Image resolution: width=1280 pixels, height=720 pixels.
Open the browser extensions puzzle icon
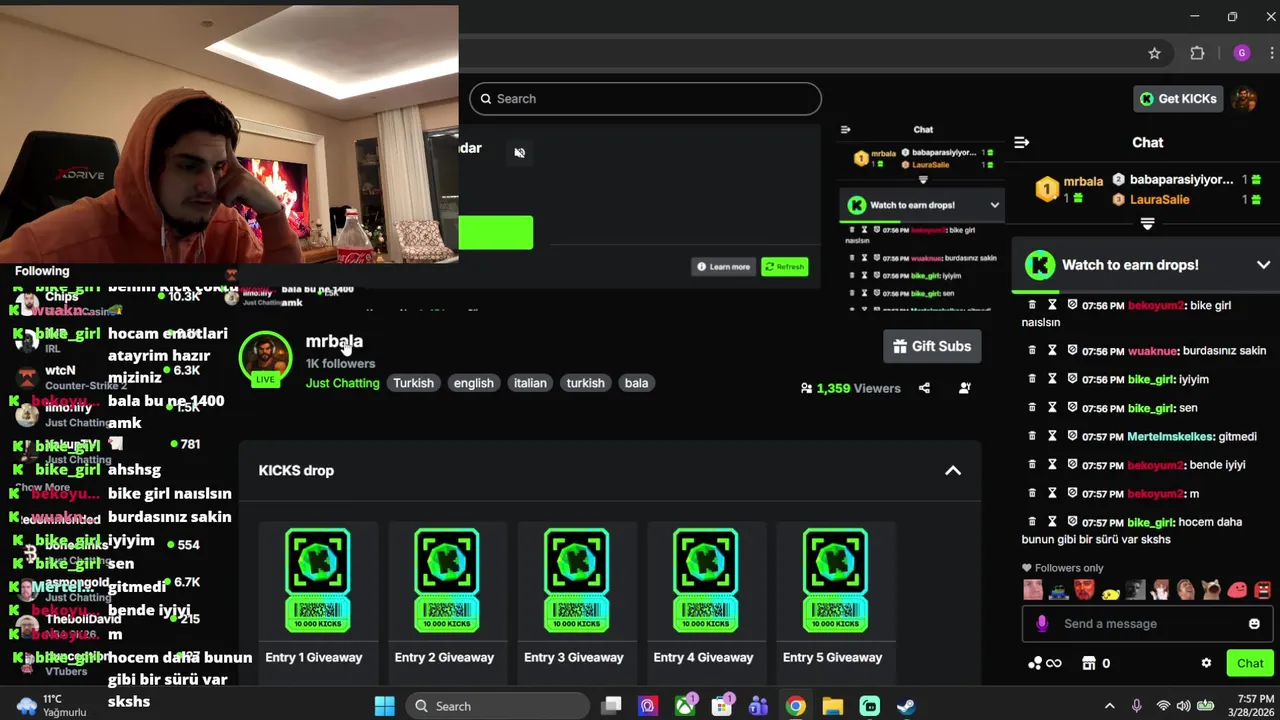pyautogui.click(x=1197, y=53)
